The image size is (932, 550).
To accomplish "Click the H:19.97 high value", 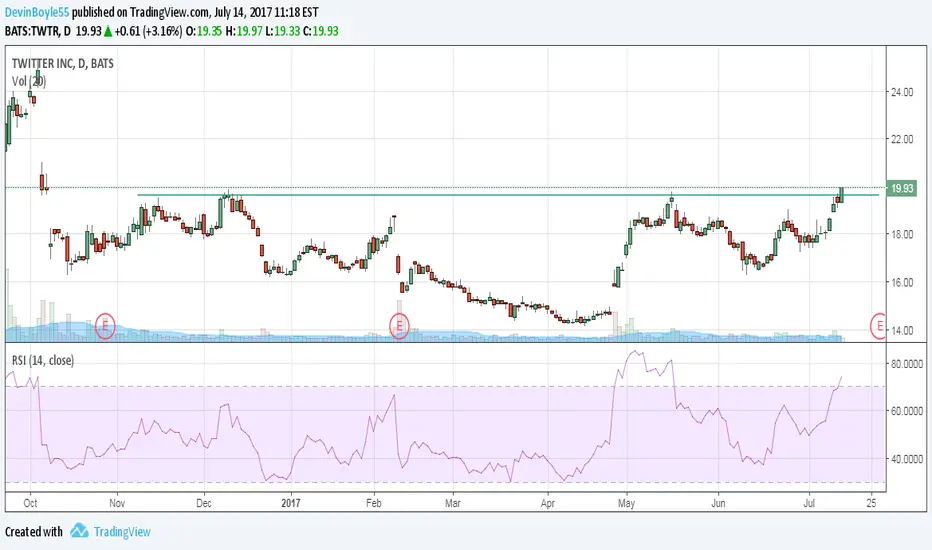I will (x=244, y=31).
